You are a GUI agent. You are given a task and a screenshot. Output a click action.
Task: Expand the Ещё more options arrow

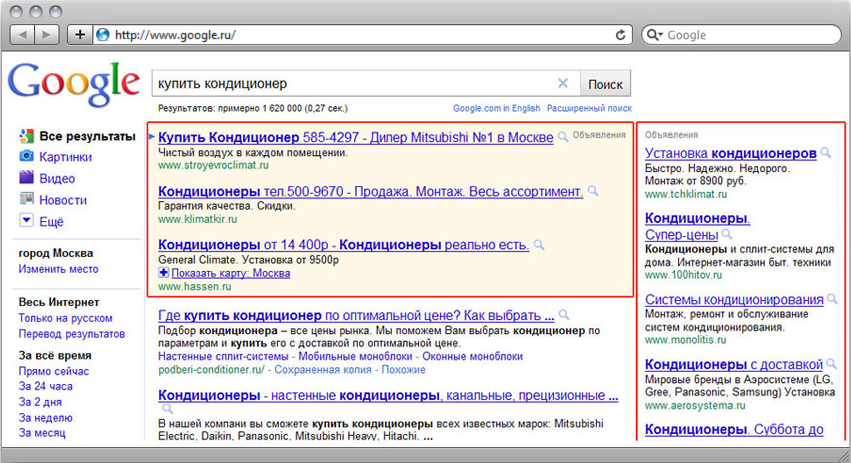point(27,221)
